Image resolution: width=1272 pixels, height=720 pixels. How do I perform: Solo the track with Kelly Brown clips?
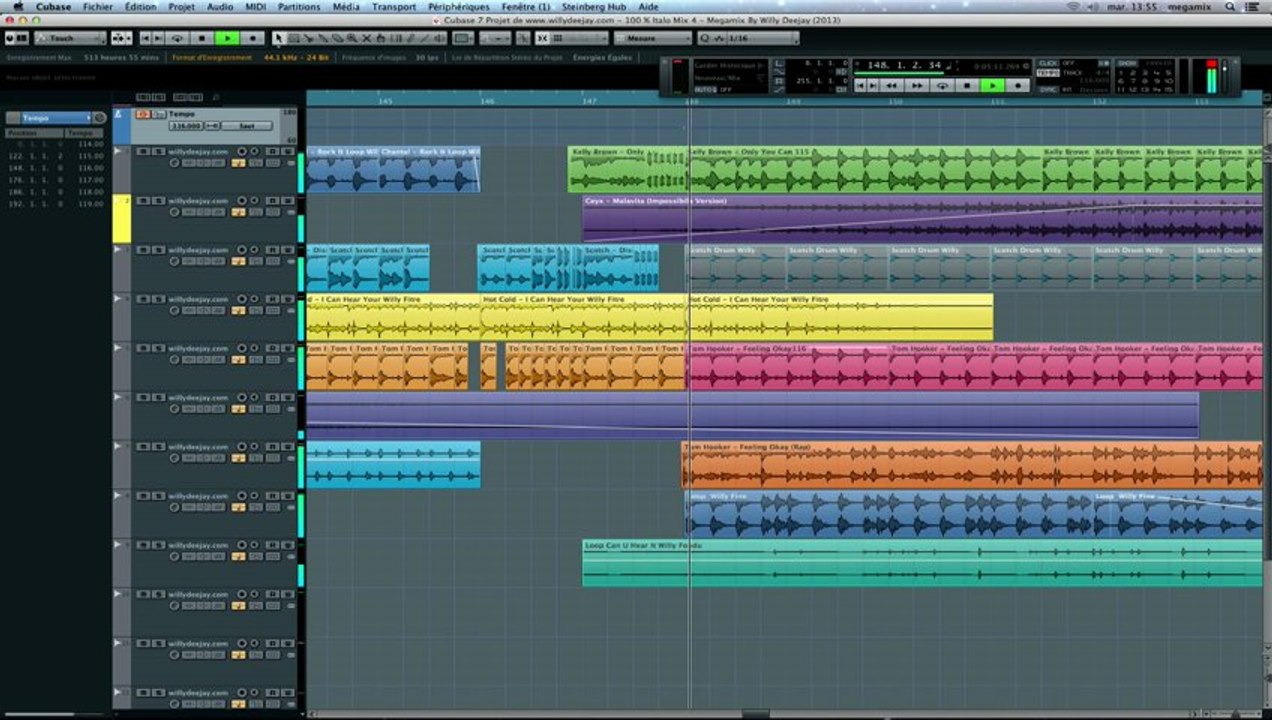(158, 151)
